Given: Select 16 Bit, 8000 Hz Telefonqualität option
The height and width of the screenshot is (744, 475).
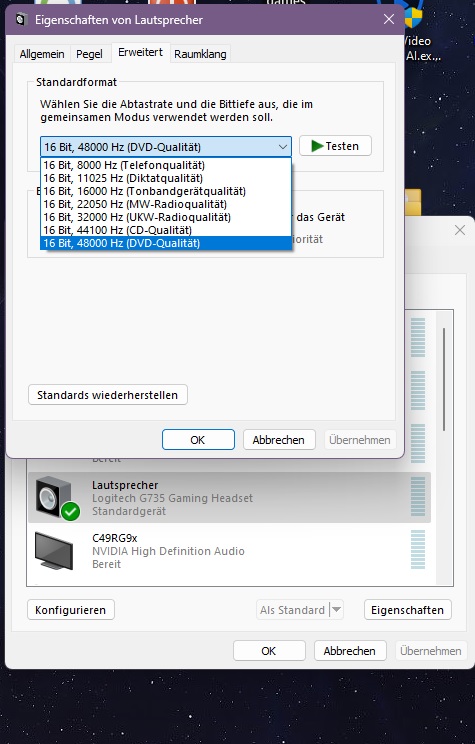Looking at the screenshot, I should pos(166,165).
